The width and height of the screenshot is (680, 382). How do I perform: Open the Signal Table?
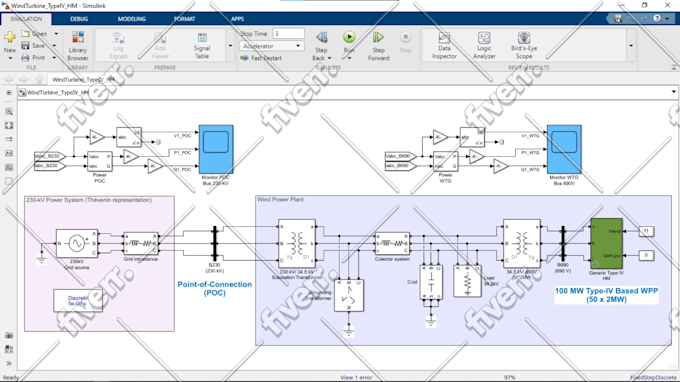point(202,46)
